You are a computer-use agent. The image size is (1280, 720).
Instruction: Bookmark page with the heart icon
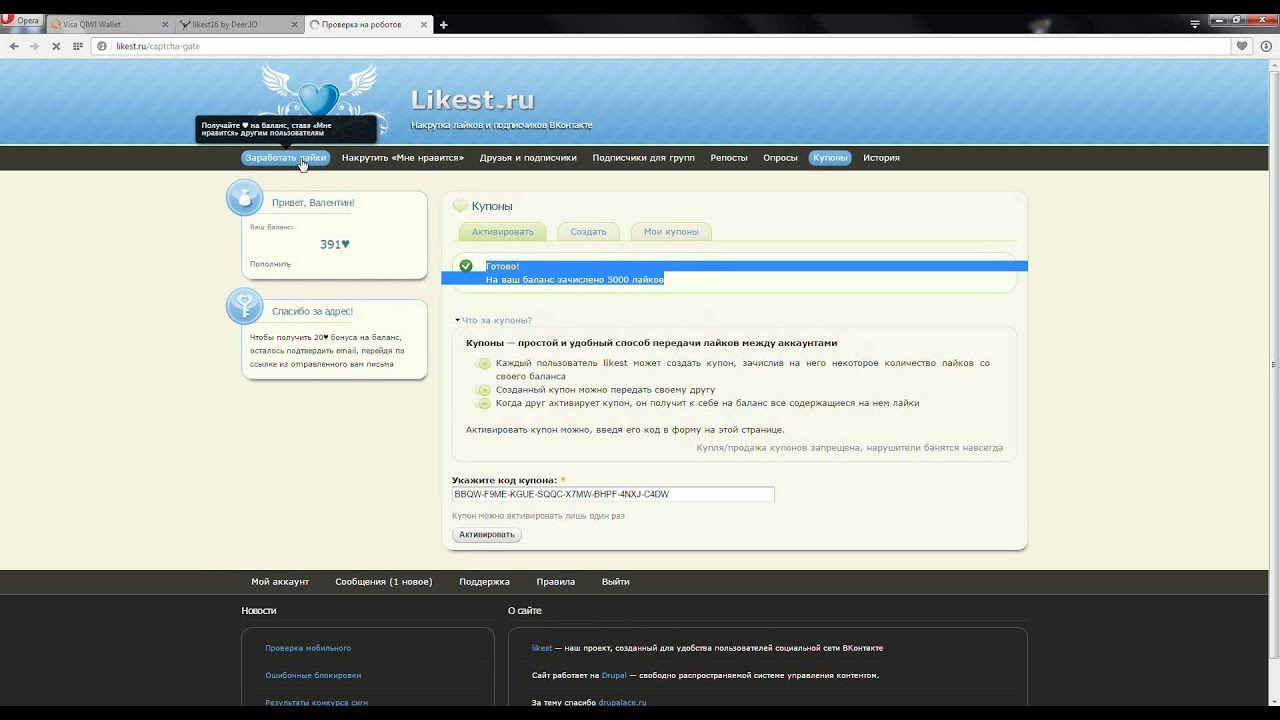coord(1242,46)
